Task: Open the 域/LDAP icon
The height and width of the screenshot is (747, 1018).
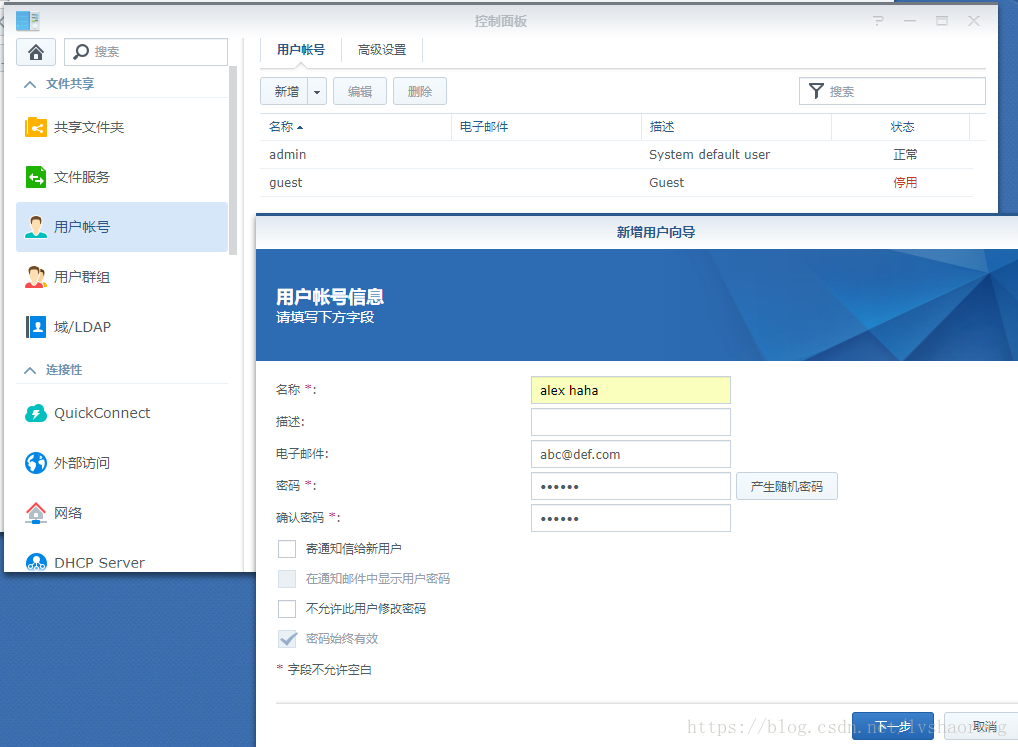Action: [36, 327]
